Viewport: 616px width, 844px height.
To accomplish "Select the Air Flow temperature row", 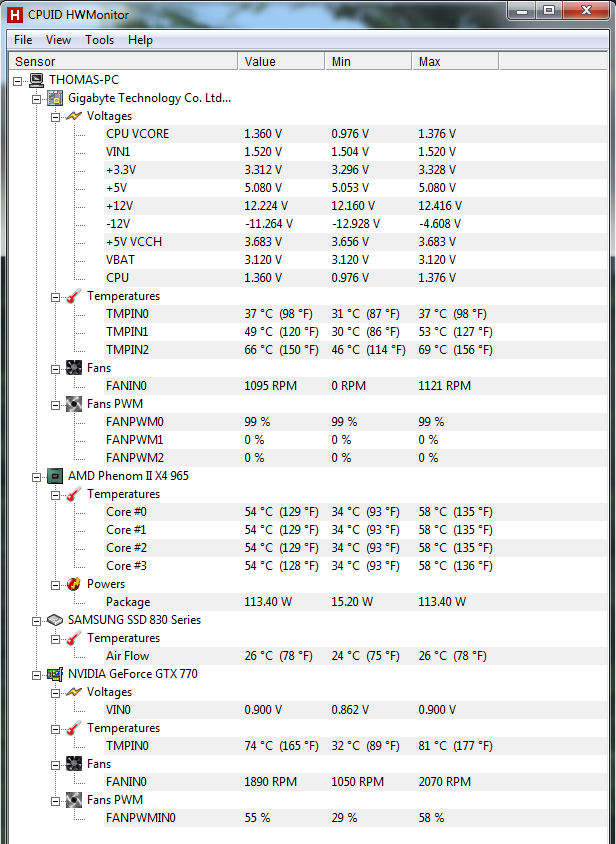I will [355, 656].
